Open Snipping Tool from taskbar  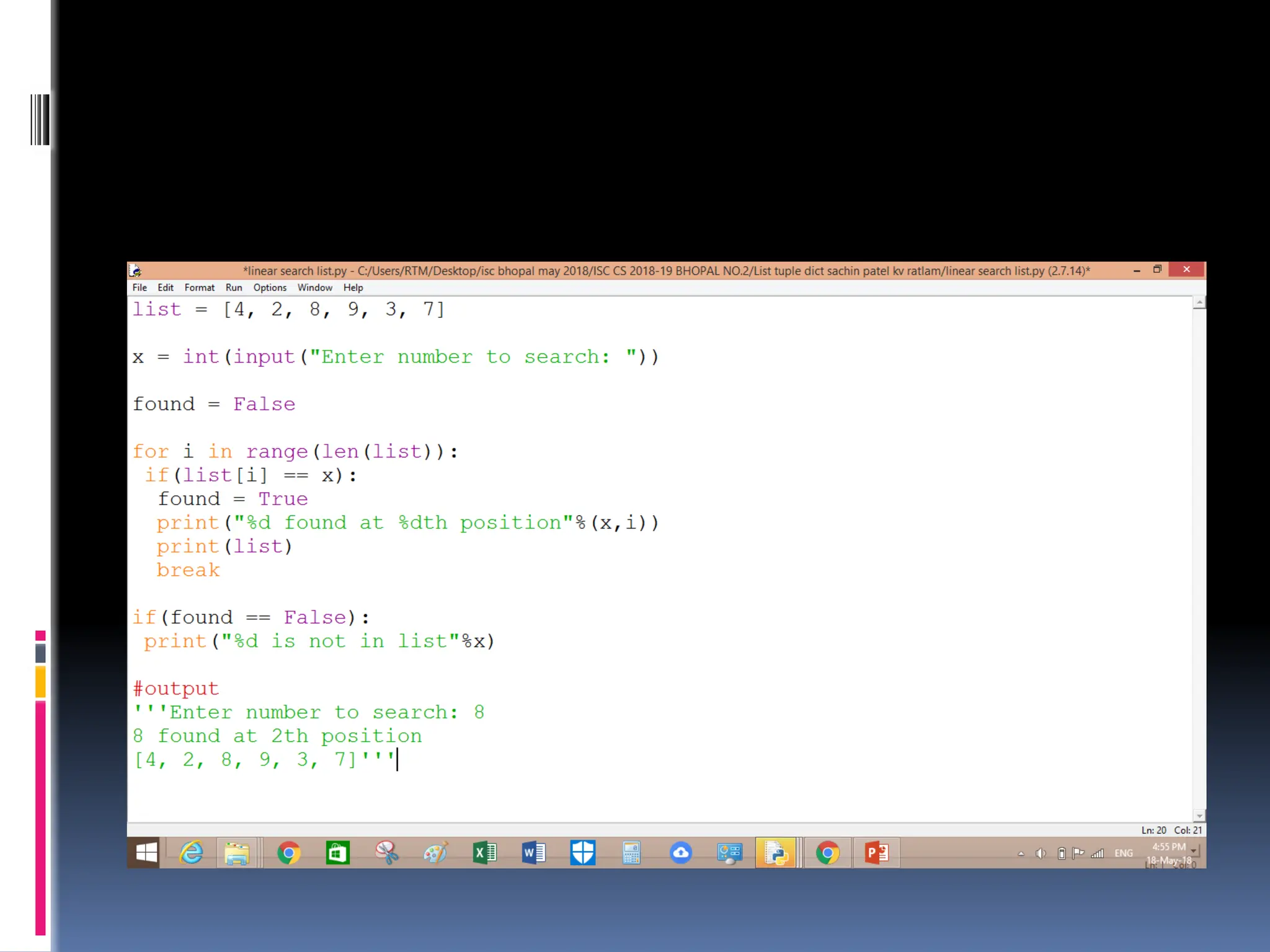387,853
